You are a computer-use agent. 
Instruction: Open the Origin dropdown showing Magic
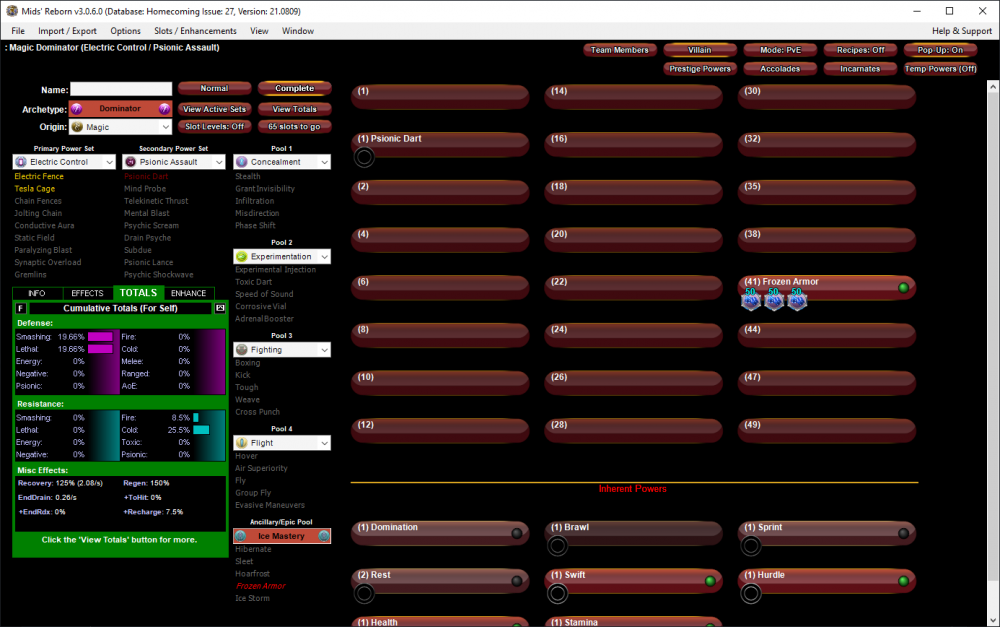point(121,127)
